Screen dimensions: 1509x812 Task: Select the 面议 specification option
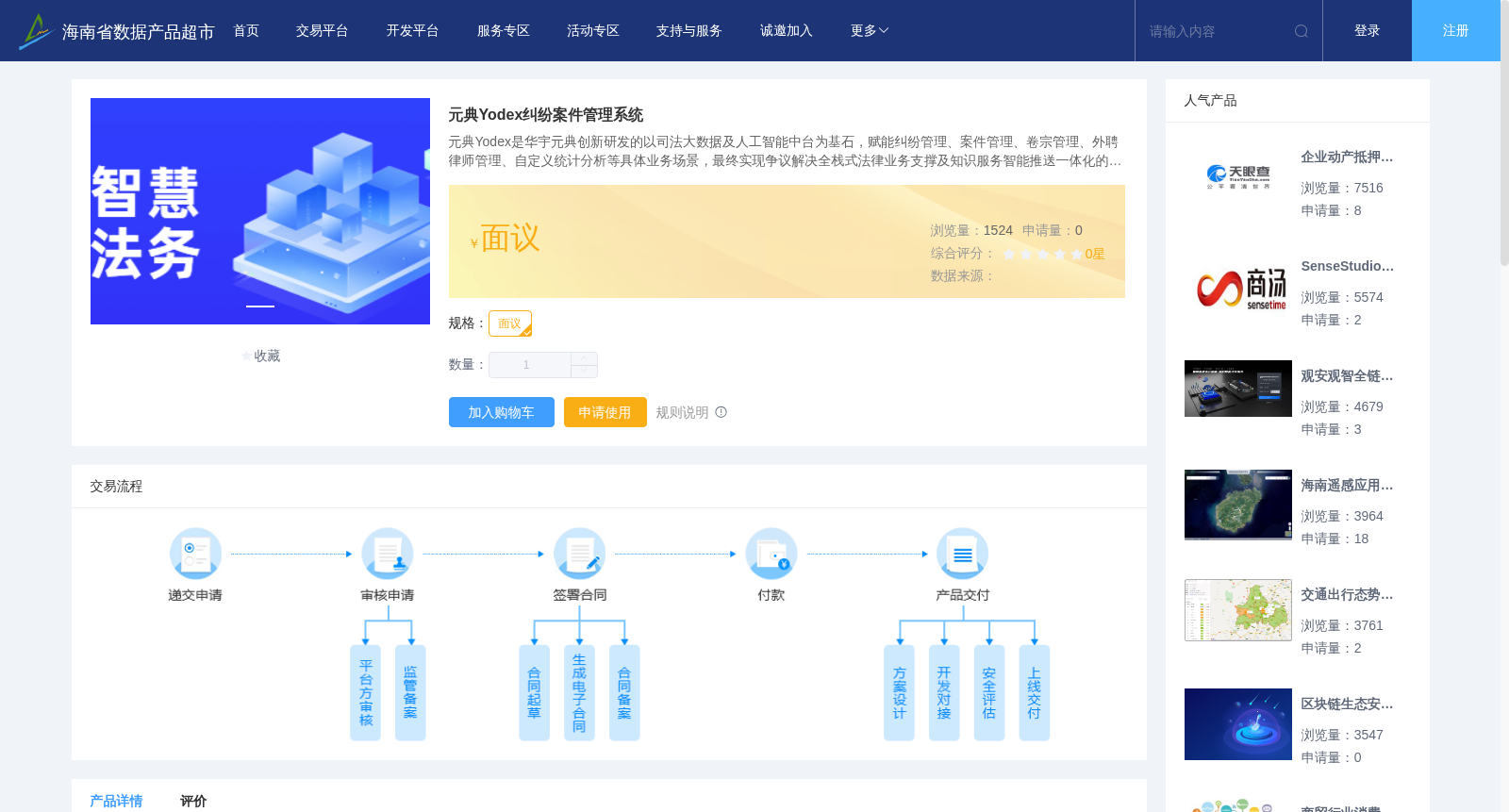pos(510,323)
